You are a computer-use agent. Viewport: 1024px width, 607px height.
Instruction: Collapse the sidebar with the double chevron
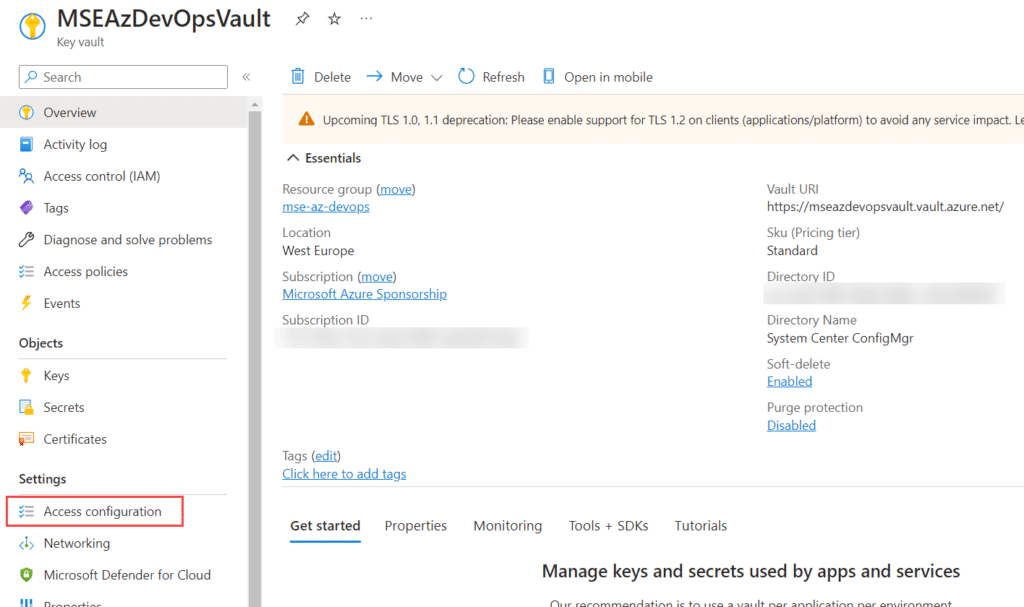[x=246, y=77]
